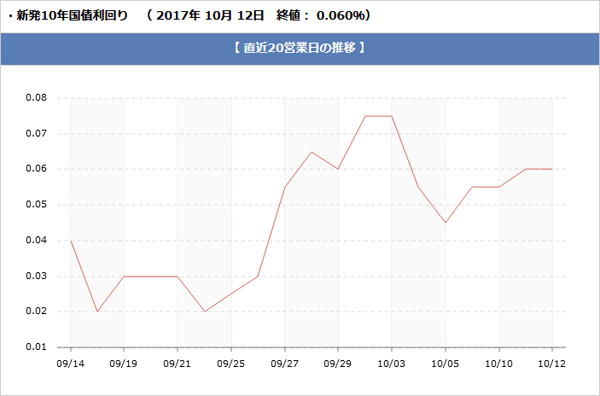Click the 10/03 x-axis date label
Image resolution: width=600 pixels, height=396 pixels.
point(391,363)
